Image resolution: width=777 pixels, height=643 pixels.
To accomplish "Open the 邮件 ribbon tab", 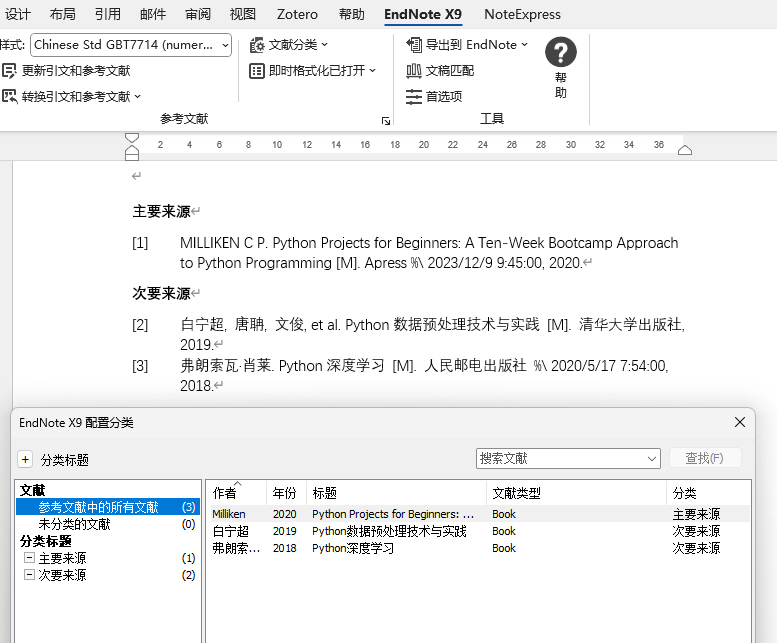I will click(153, 14).
